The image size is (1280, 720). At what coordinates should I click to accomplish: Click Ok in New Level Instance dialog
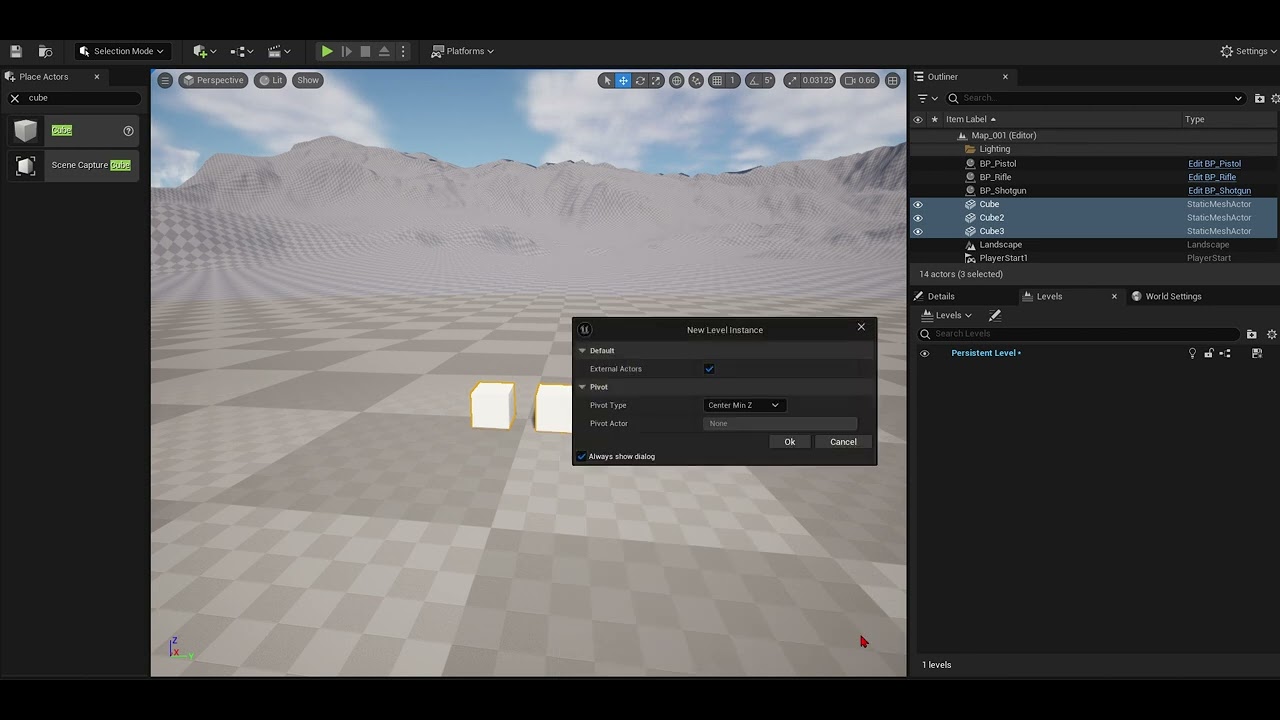(790, 442)
